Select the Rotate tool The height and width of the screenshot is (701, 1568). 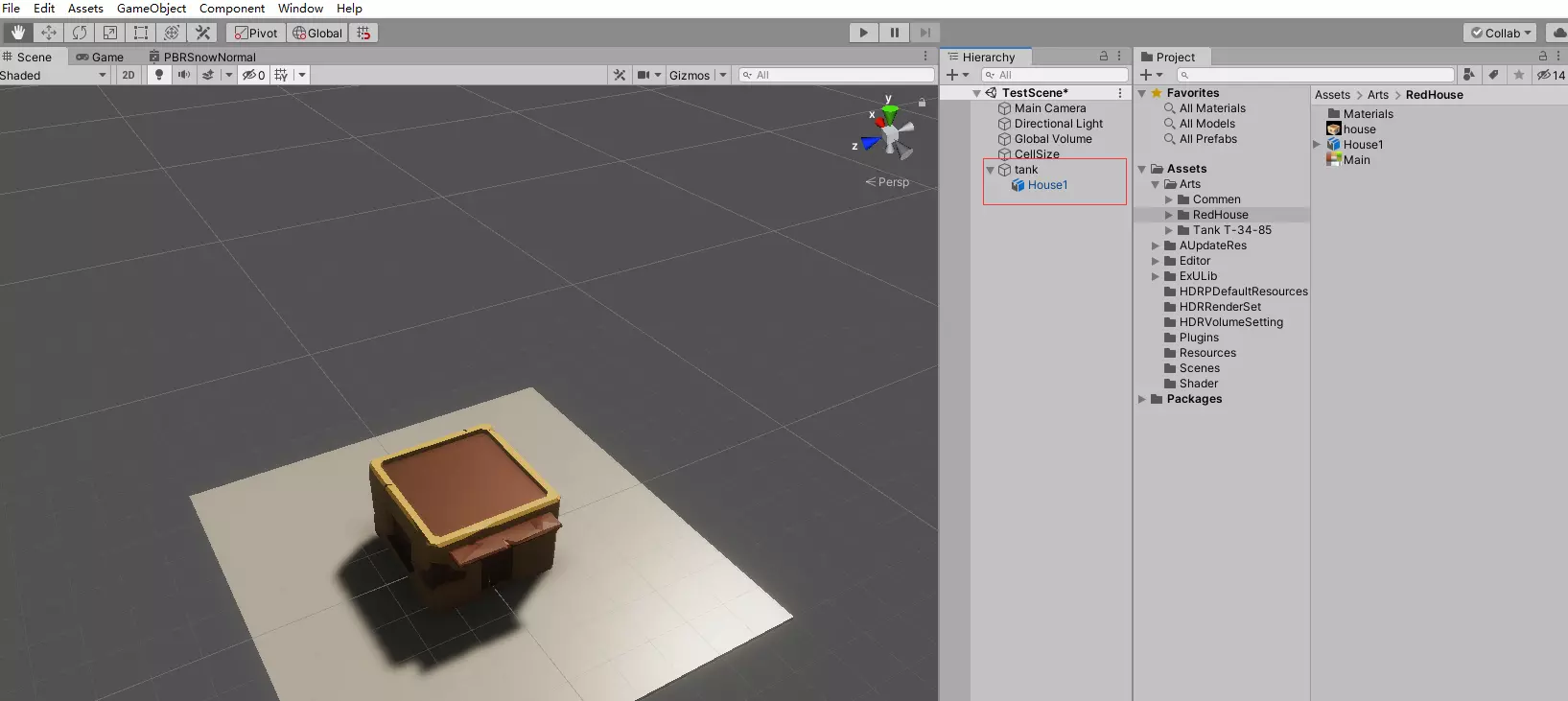80,33
